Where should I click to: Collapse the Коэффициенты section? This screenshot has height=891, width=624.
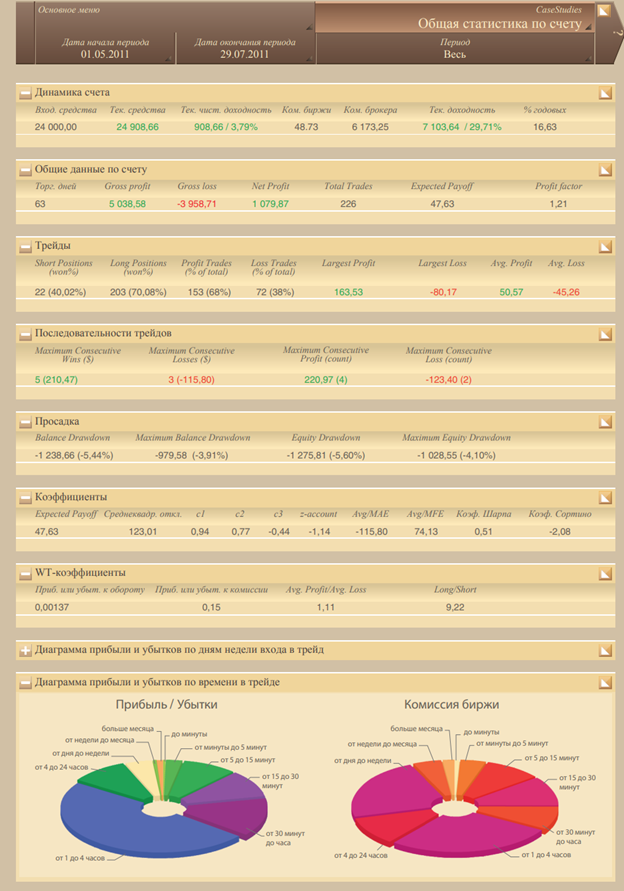[25, 498]
